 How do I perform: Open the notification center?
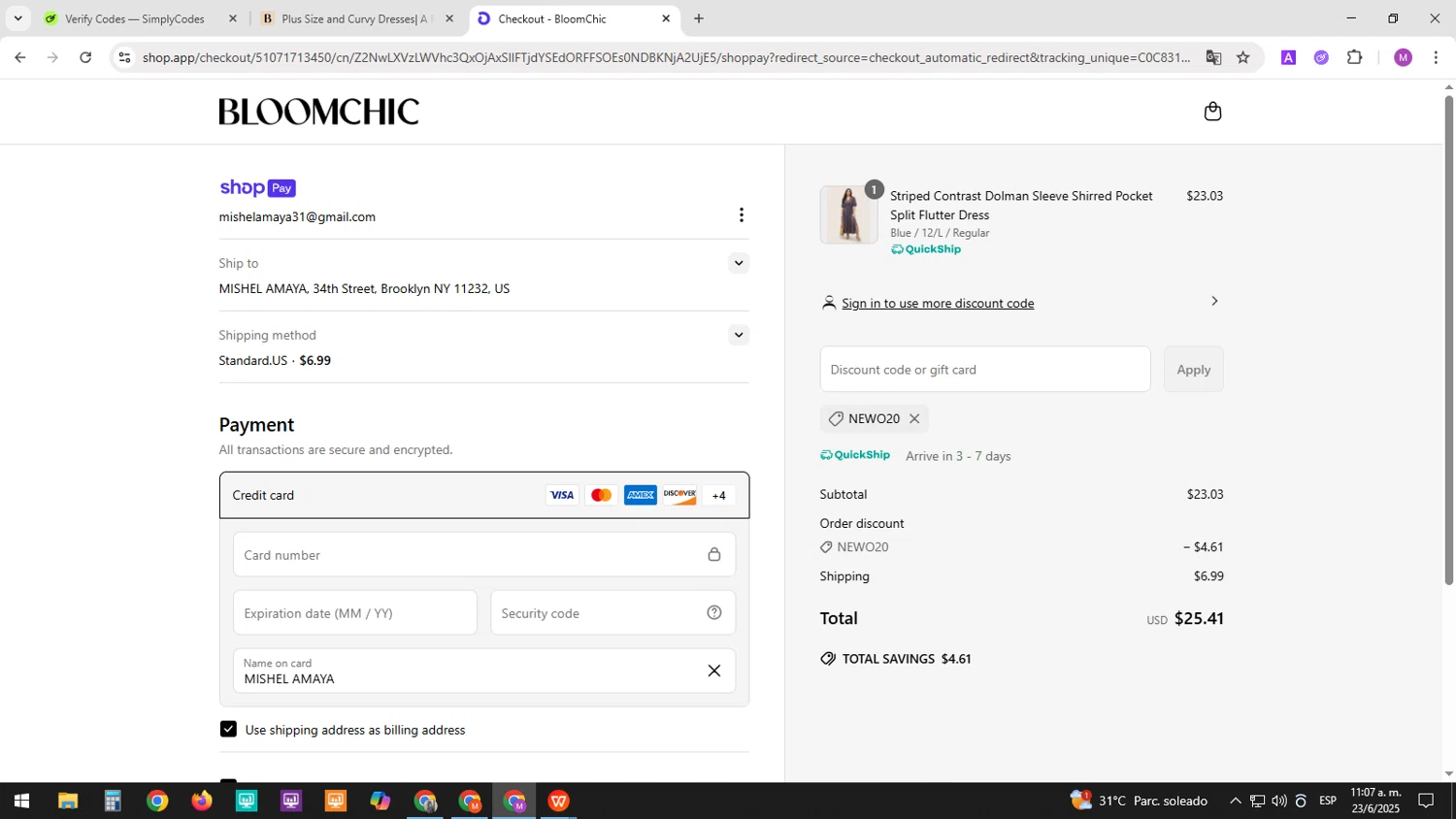point(1426,801)
